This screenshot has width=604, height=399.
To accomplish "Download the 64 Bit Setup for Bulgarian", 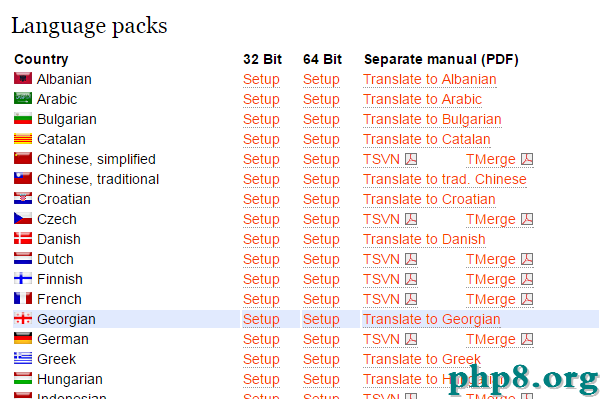I will (321, 119).
